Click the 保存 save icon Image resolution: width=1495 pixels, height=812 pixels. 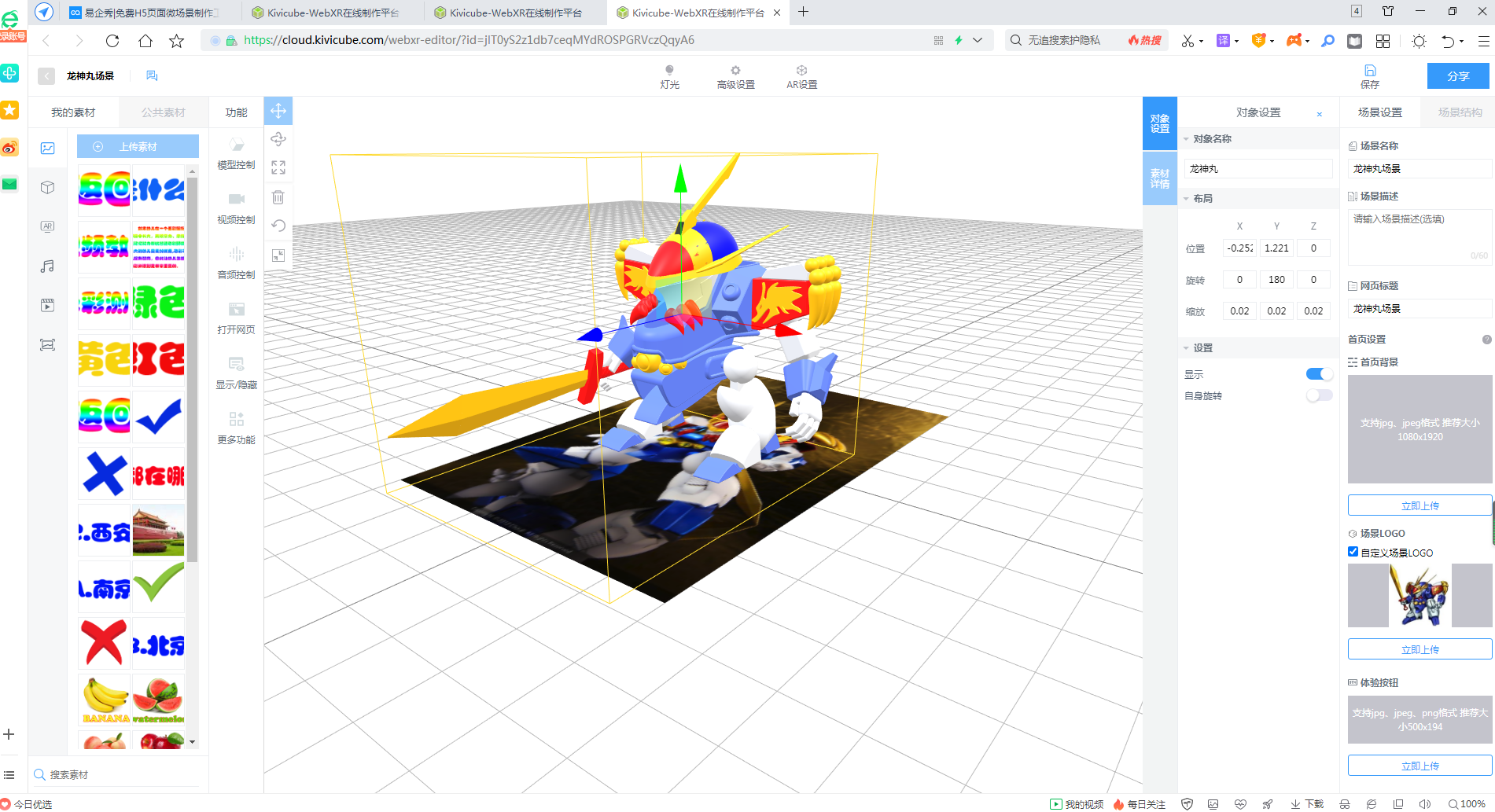(1370, 76)
